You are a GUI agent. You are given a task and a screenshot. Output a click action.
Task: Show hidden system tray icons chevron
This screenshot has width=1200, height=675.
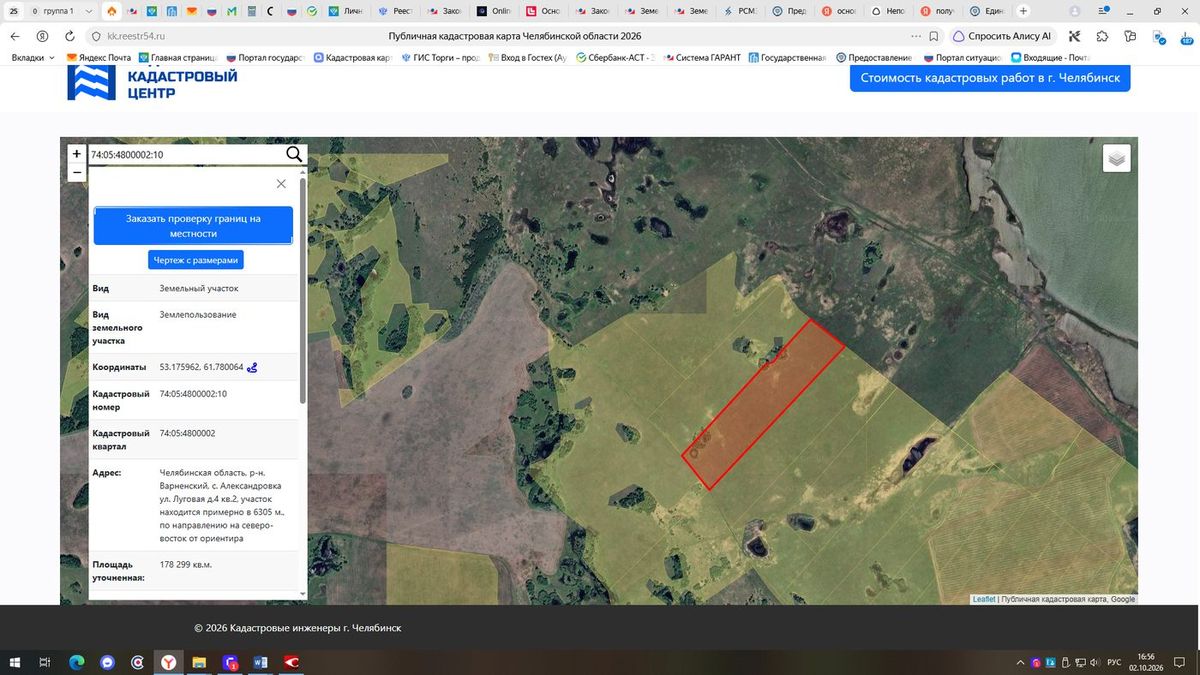[1020, 662]
